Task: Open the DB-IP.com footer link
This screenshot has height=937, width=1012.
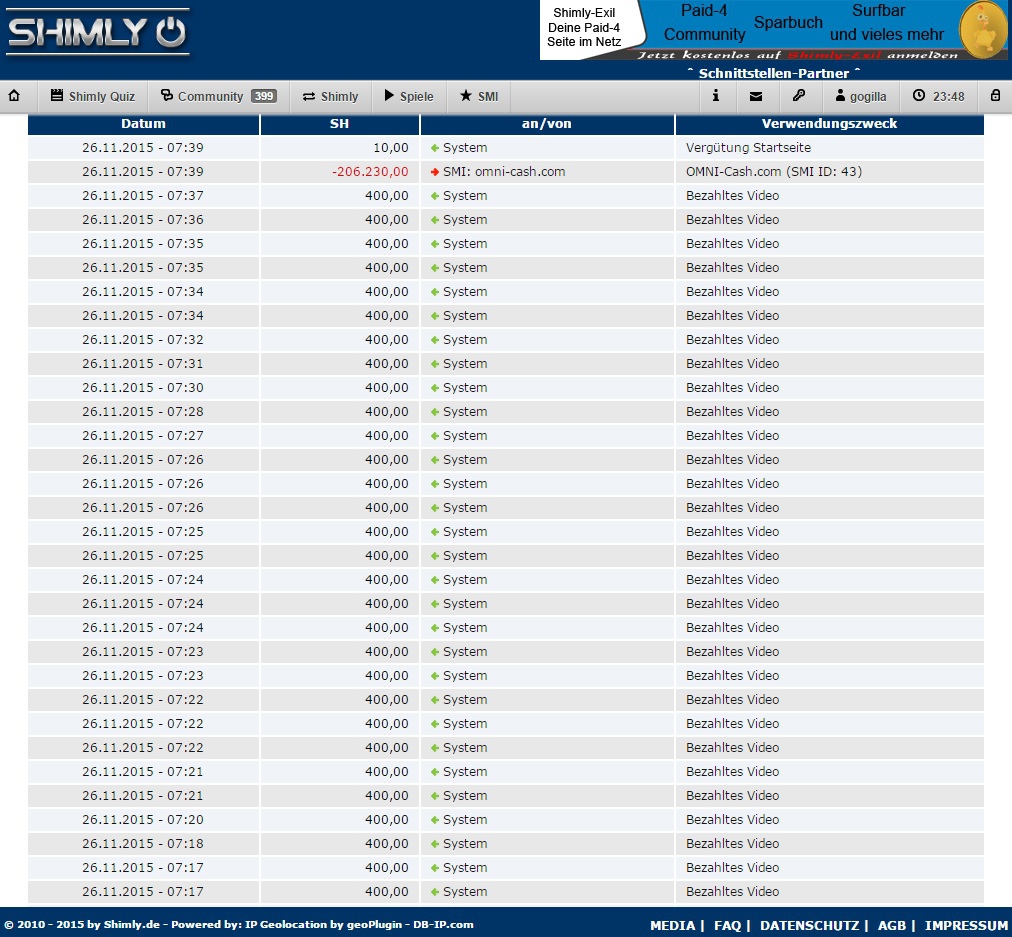Action: pyautogui.click(x=443, y=924)
